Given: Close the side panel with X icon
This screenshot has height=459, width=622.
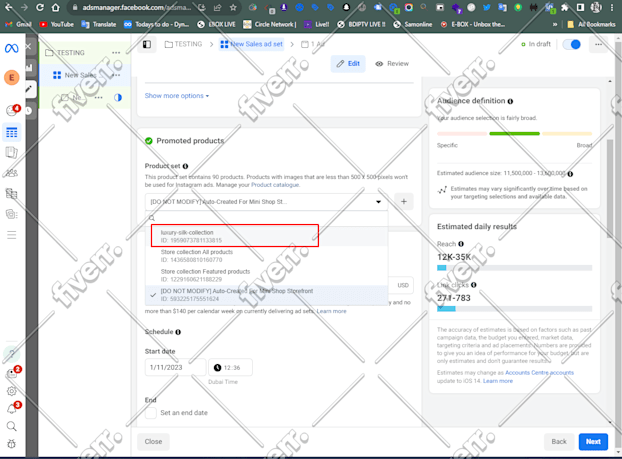Looking at the screenshot, I should pyautogui.click(x=28, y=46).
